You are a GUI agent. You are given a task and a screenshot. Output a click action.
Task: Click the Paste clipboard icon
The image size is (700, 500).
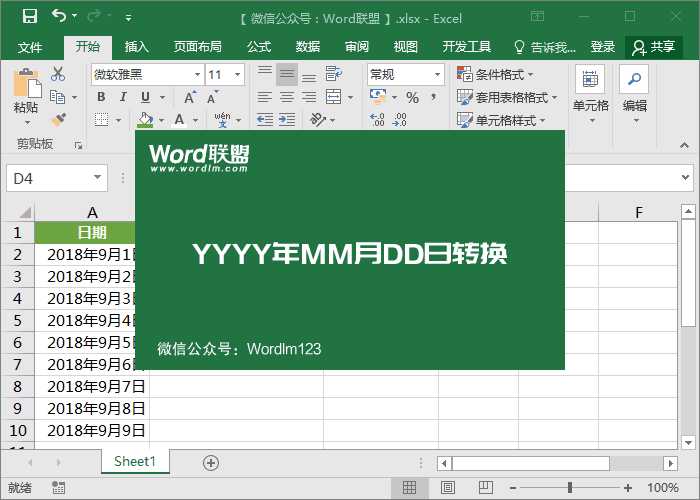pyautogui.click(x=26, y=85)
